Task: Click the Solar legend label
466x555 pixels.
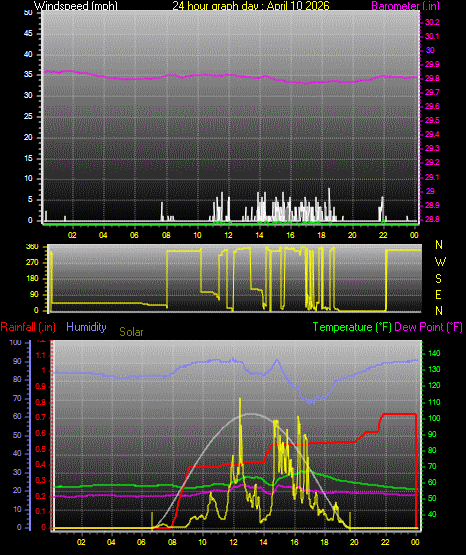Action: pyautogui.click(x=131, y=332)
